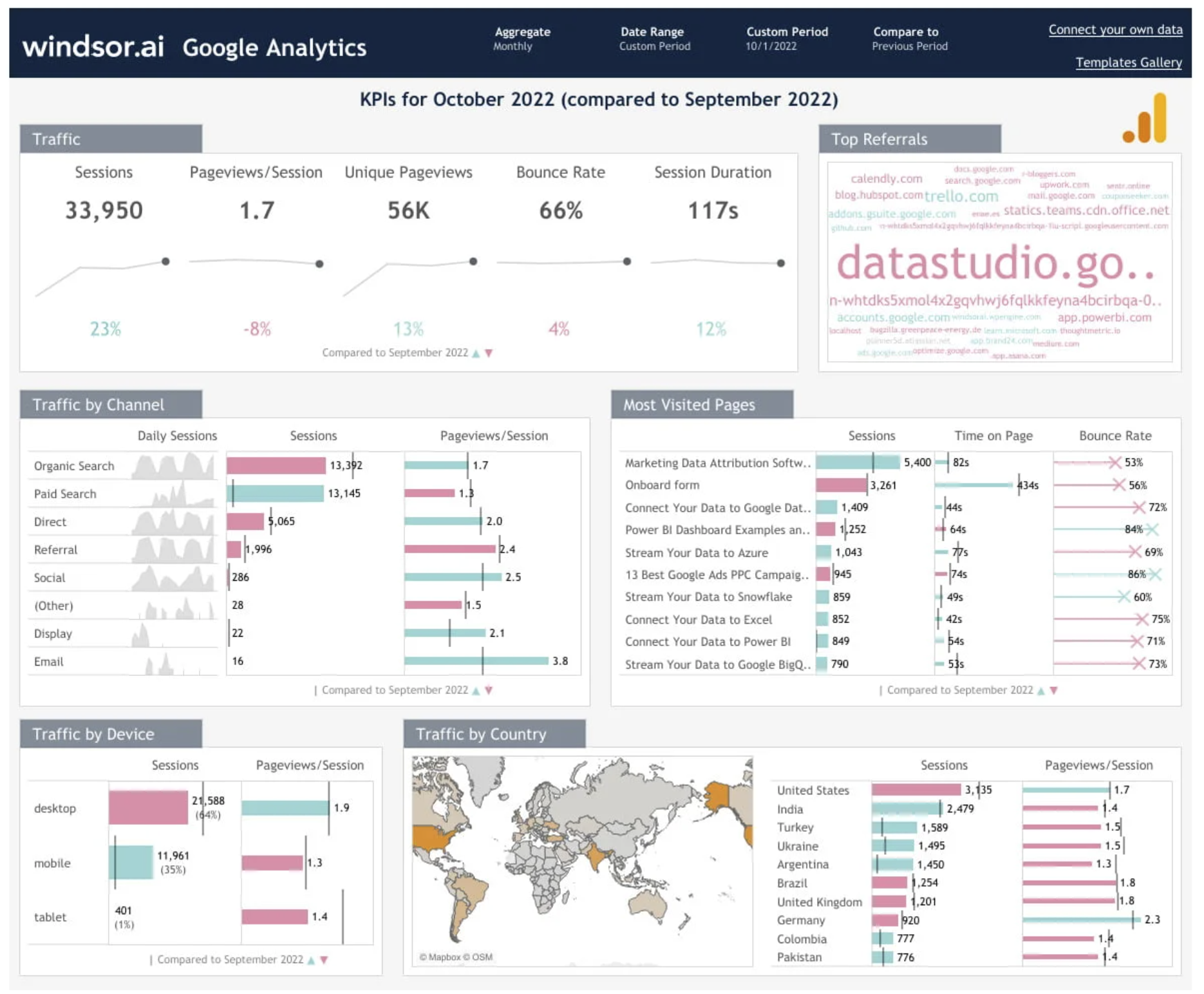Click the Stream Your Data to Azure page
This screenshot has height=994, width=1204.
click(697, 553)
